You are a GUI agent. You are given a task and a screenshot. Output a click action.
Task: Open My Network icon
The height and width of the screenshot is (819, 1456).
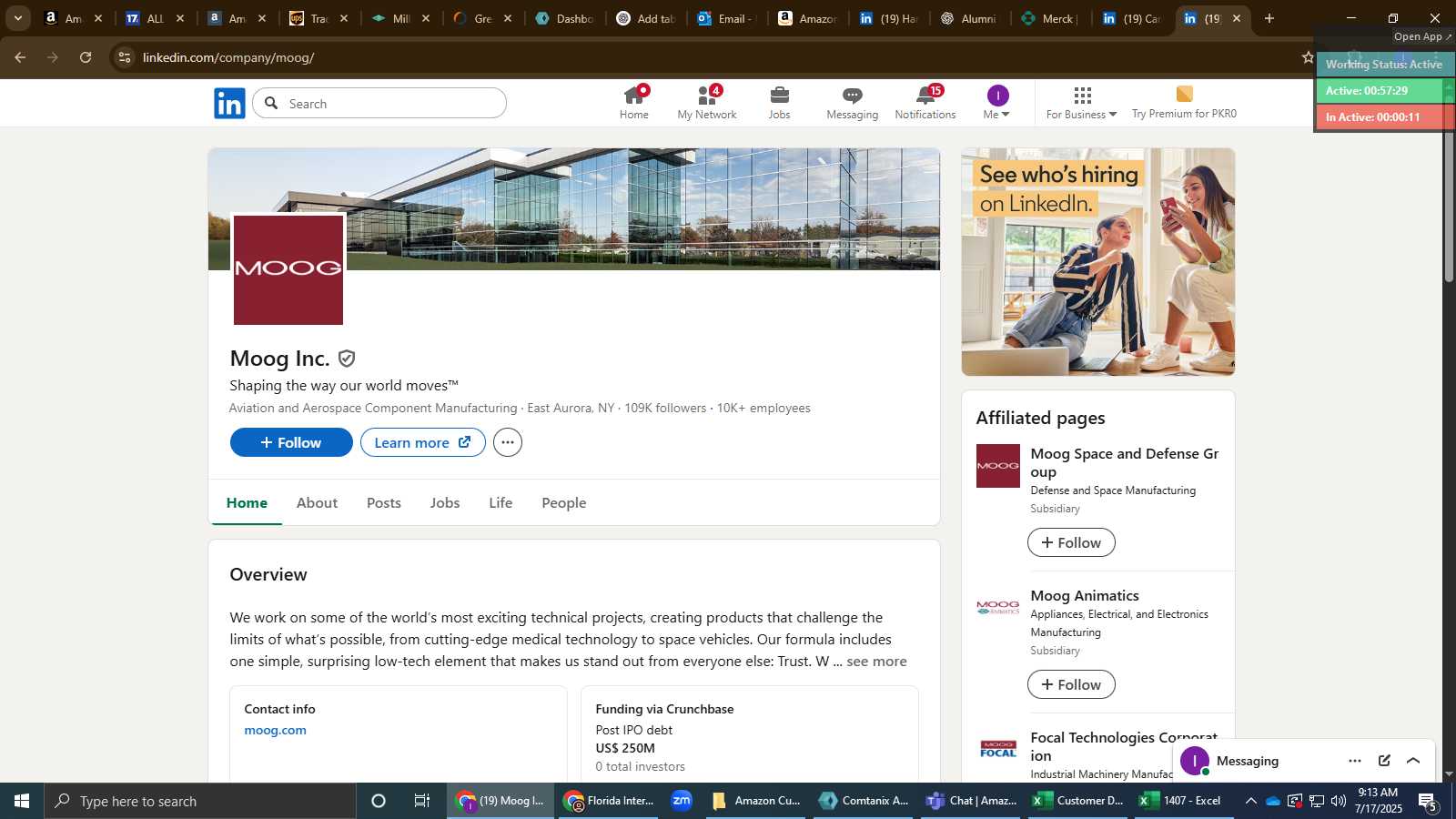coord(707,103)
